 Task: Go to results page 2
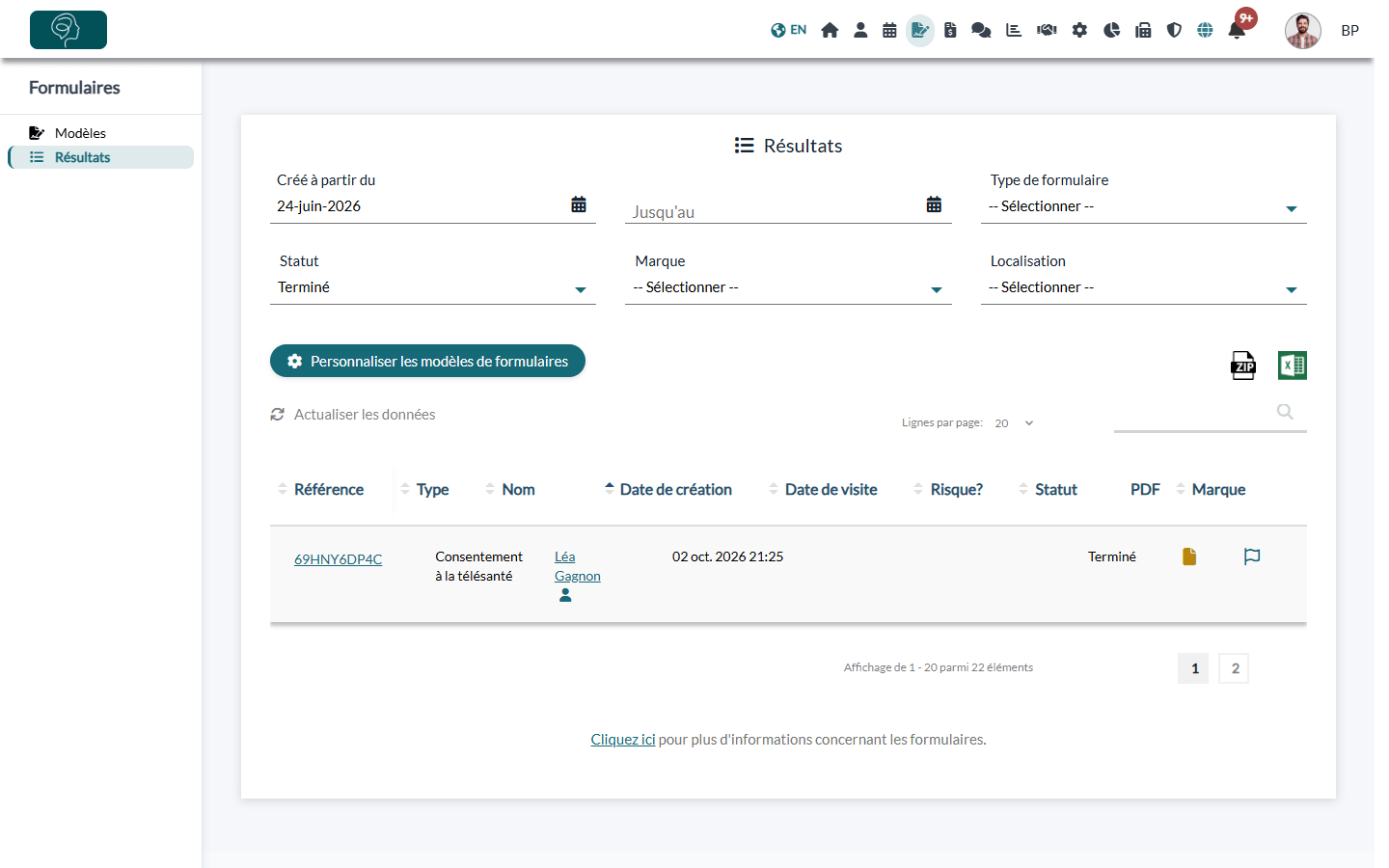[x=1235, y=668]
